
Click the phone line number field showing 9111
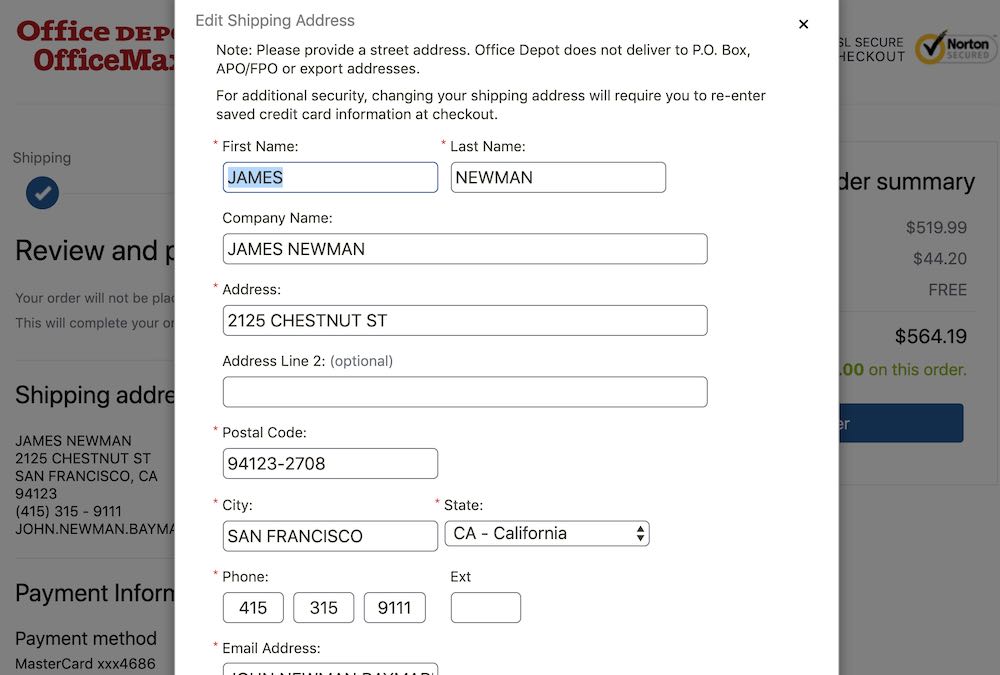pos(394,608)
